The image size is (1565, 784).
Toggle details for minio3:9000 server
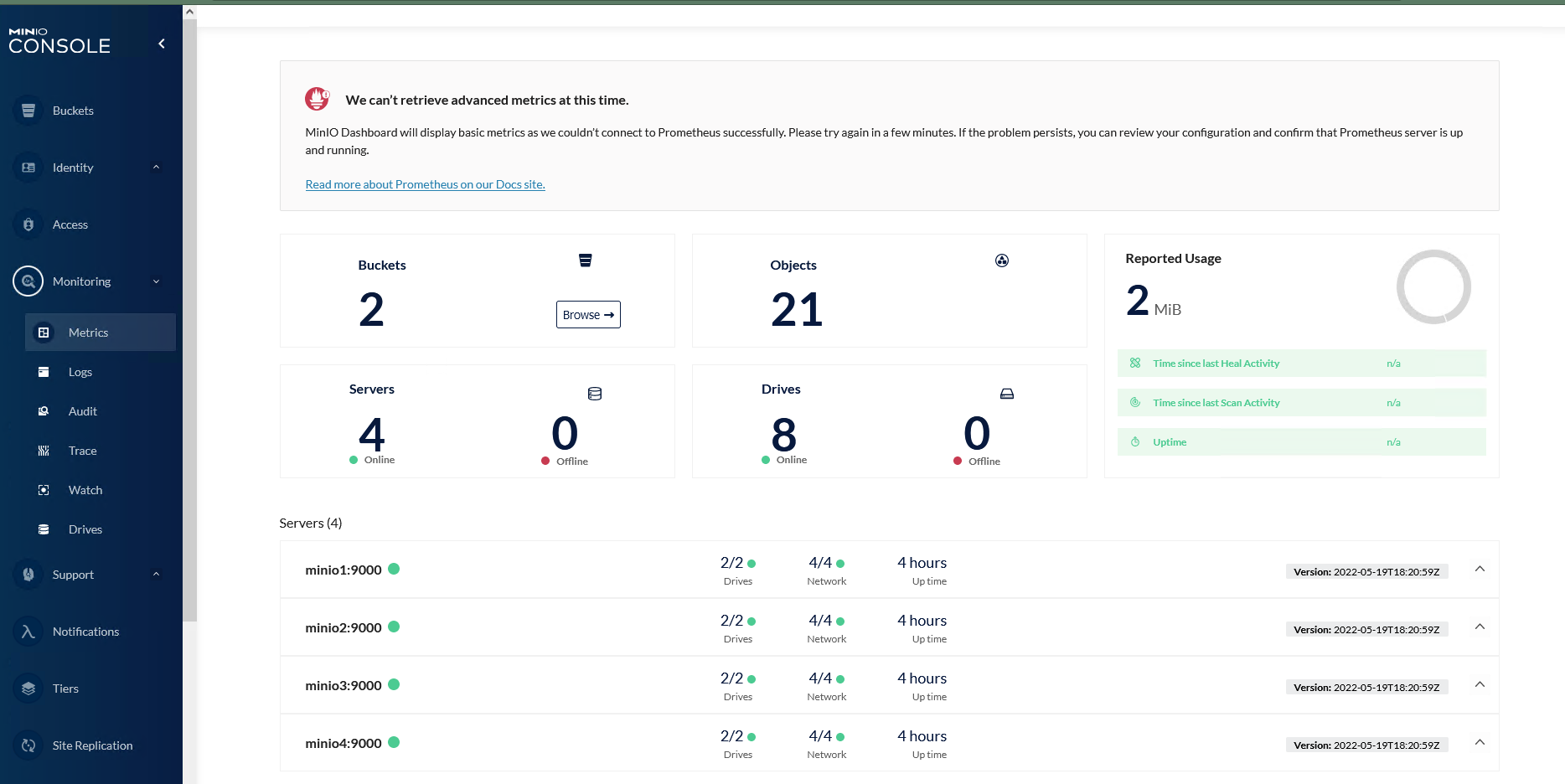[x=1480, y=685]
